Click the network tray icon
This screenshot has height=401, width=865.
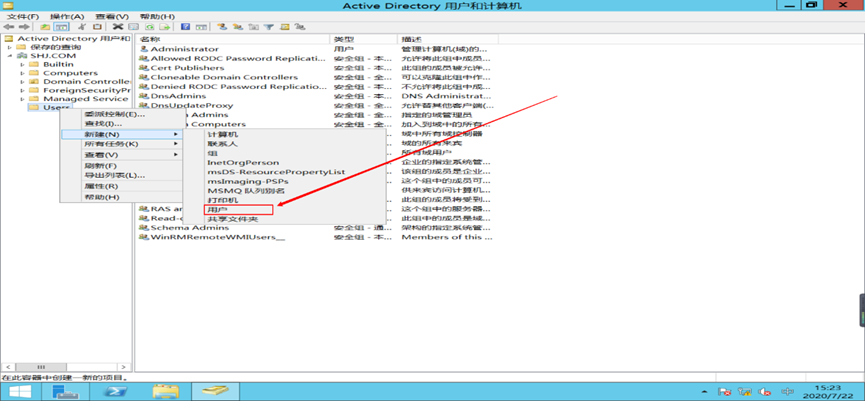pyautogui.click(x=745, y=392)
